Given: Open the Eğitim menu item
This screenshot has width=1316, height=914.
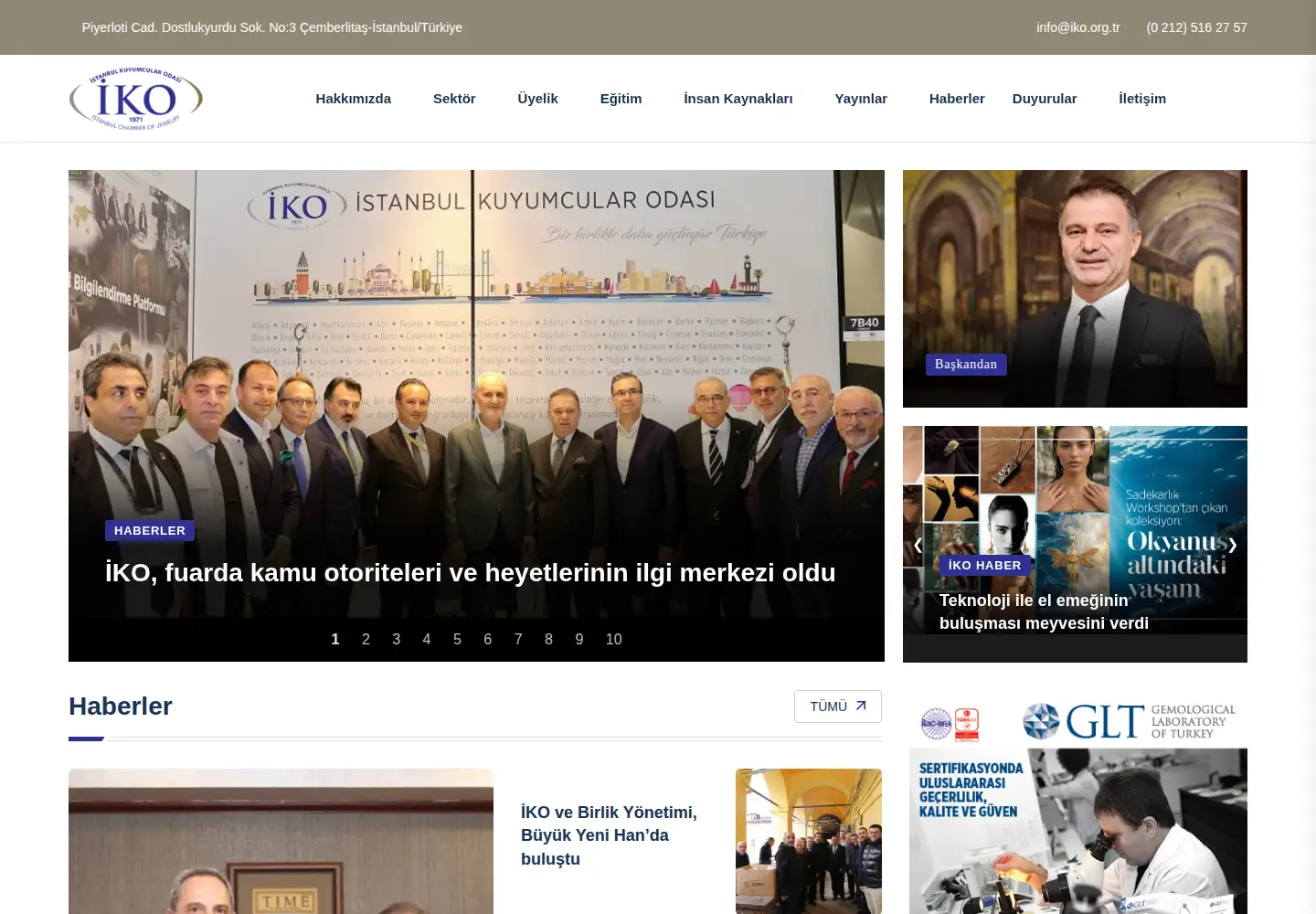Looking at the screenshot, I should (x=621, y=99).
